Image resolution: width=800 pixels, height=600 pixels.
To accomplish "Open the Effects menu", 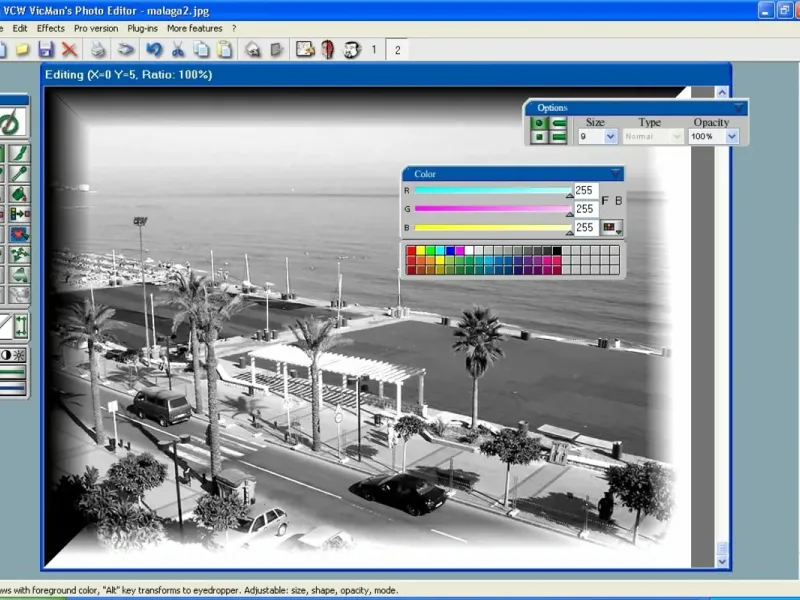I will [50, 28].
